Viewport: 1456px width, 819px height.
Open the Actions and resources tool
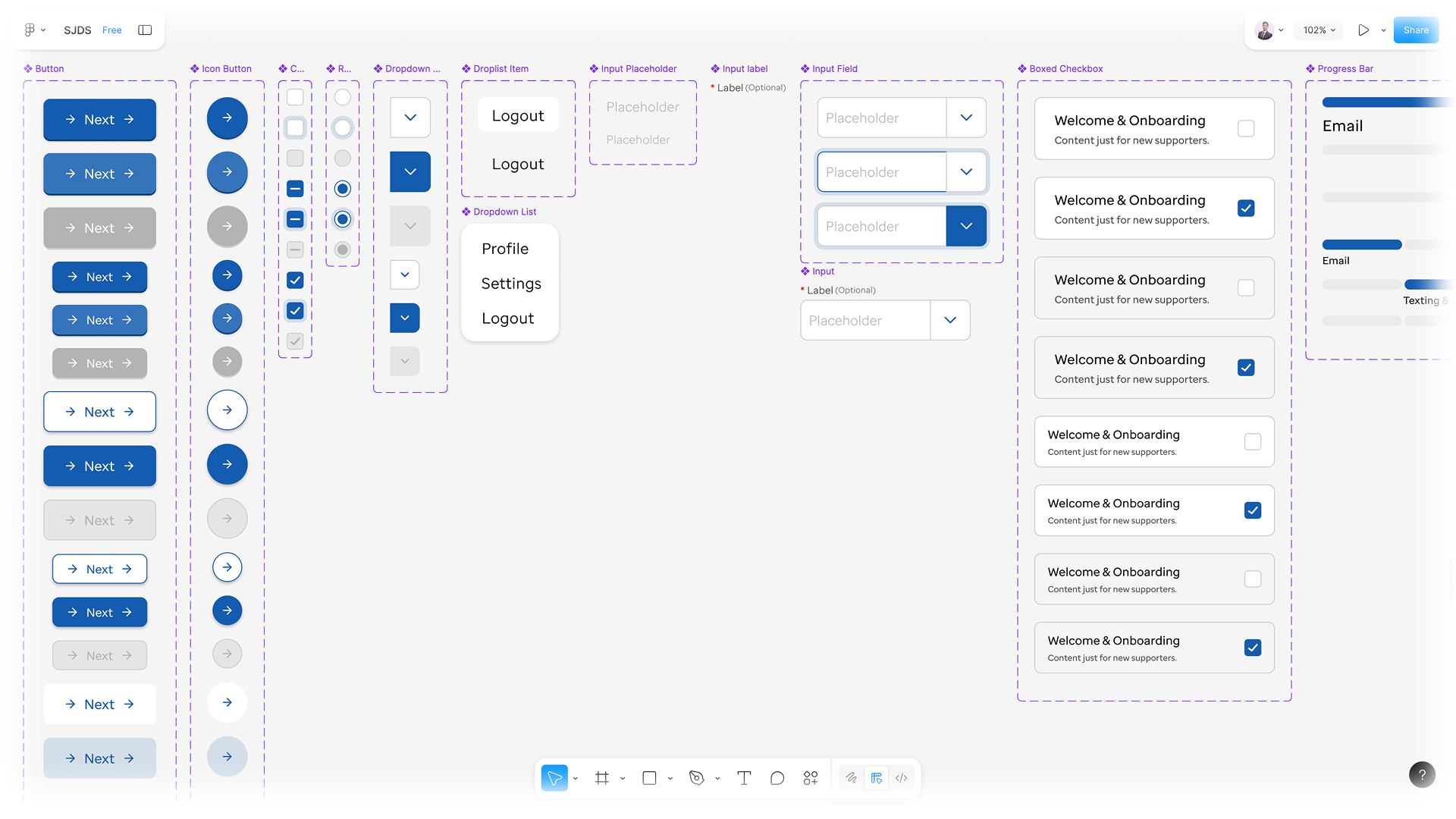click(810, 778)
